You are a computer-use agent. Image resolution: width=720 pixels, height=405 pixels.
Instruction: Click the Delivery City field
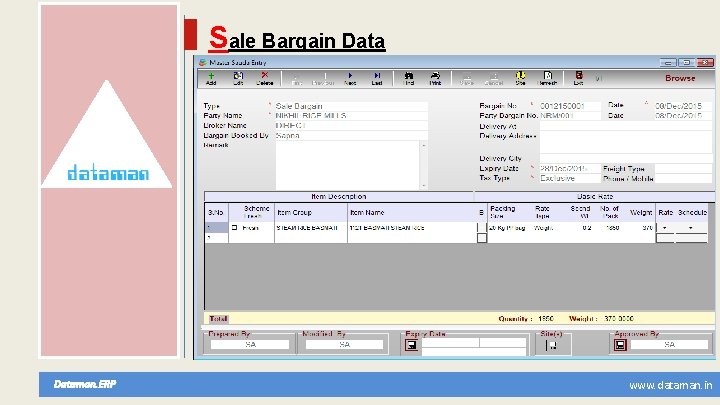(626, 158)
